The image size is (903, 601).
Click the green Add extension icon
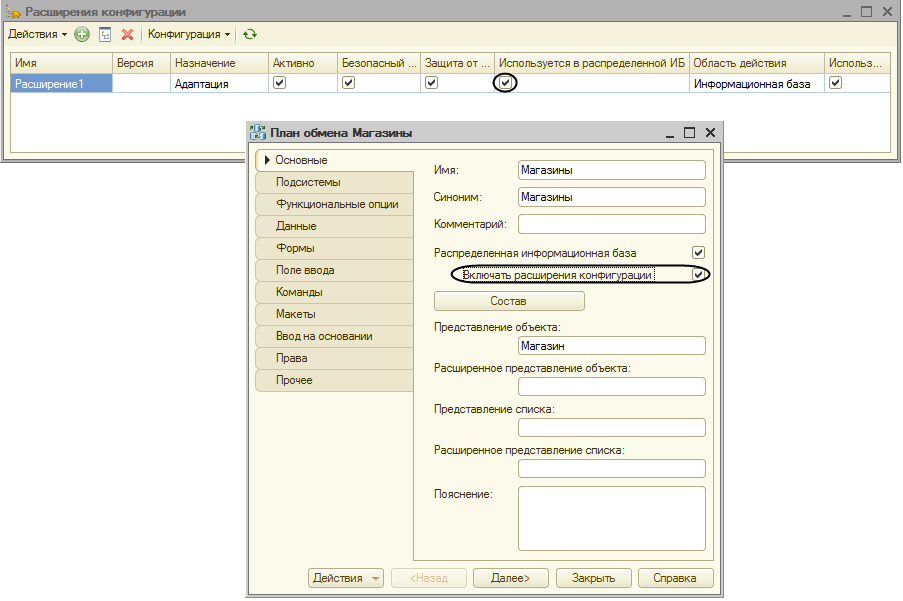(82, 35)
